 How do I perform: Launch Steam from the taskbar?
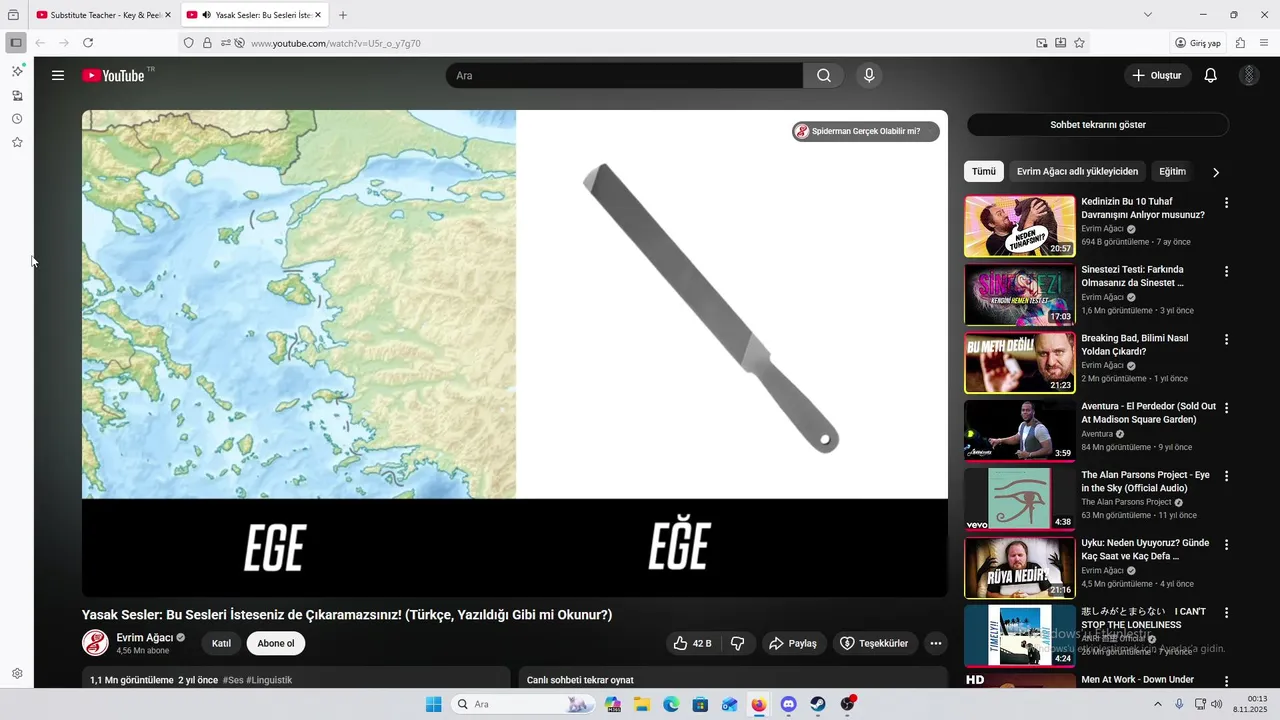[x=818, y=704]
